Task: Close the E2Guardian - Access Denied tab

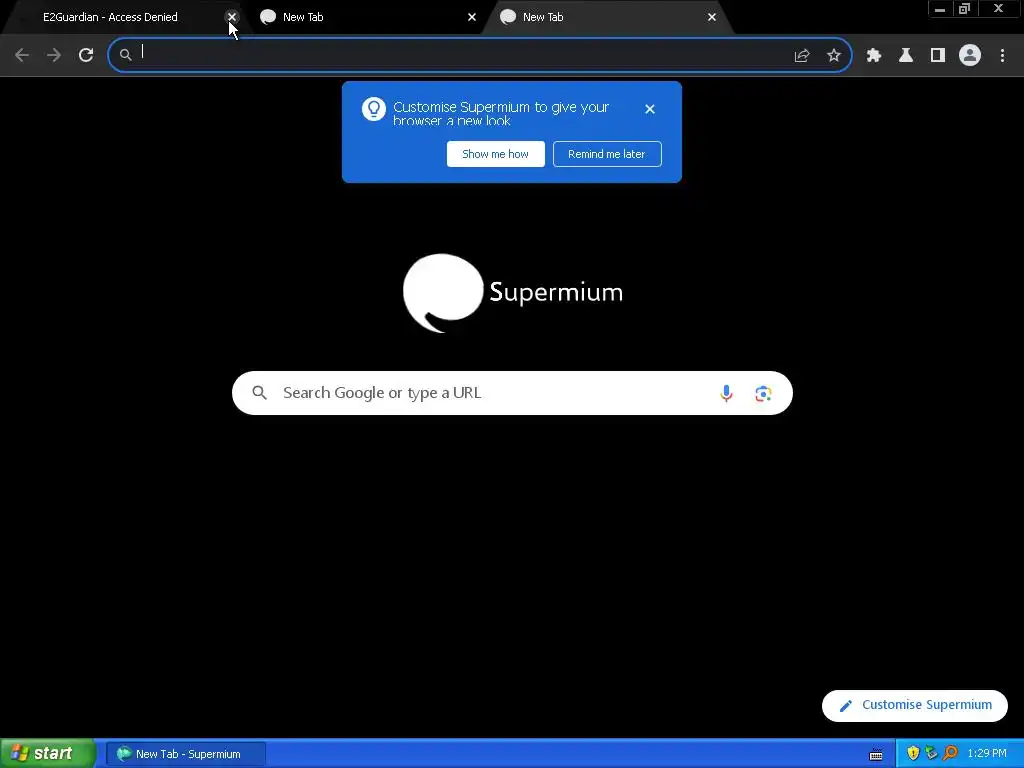Action: pos(231,17)
